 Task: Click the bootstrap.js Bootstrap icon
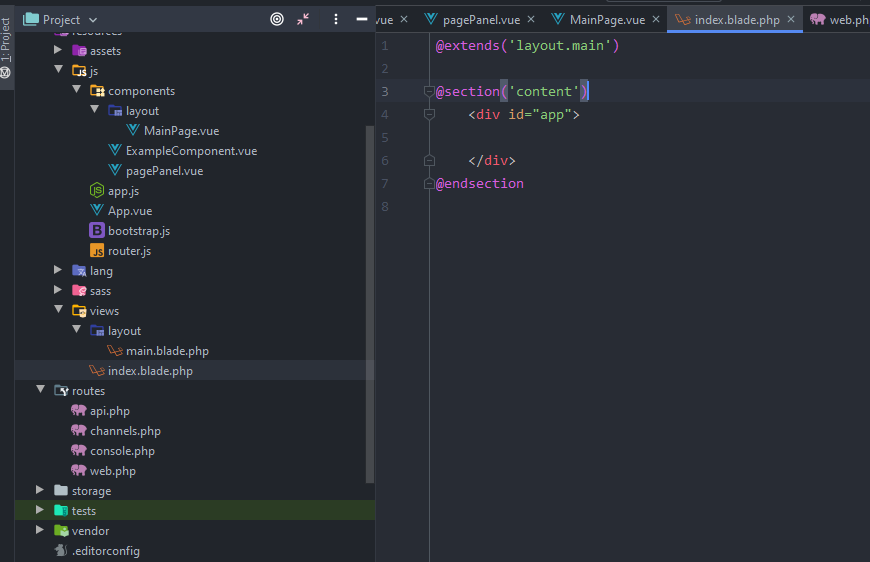(97, 230)
